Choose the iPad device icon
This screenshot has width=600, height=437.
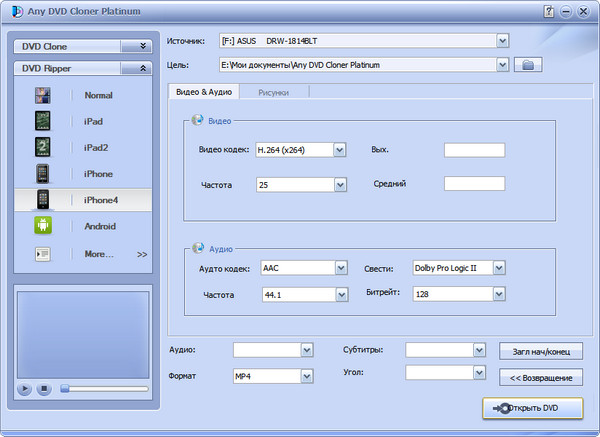tap(43, 122)
